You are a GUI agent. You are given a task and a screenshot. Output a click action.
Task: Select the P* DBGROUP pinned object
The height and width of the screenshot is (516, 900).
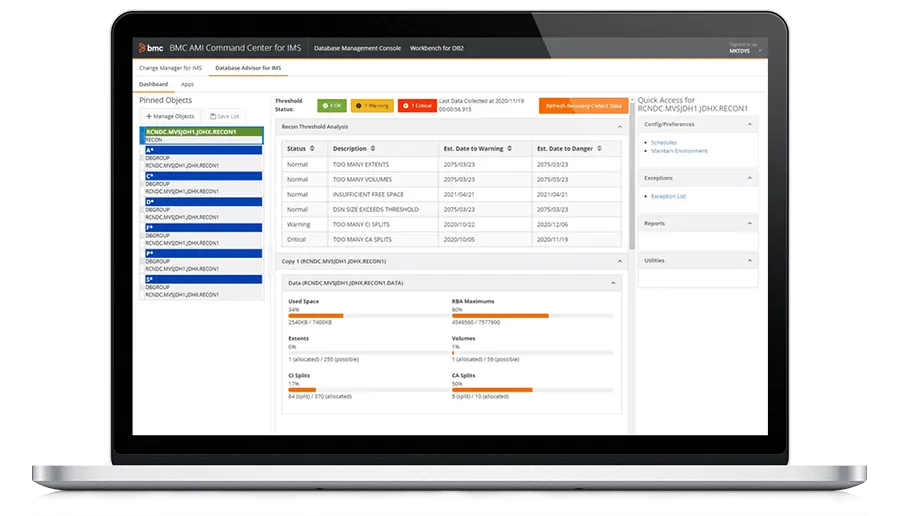click(201, 261)
